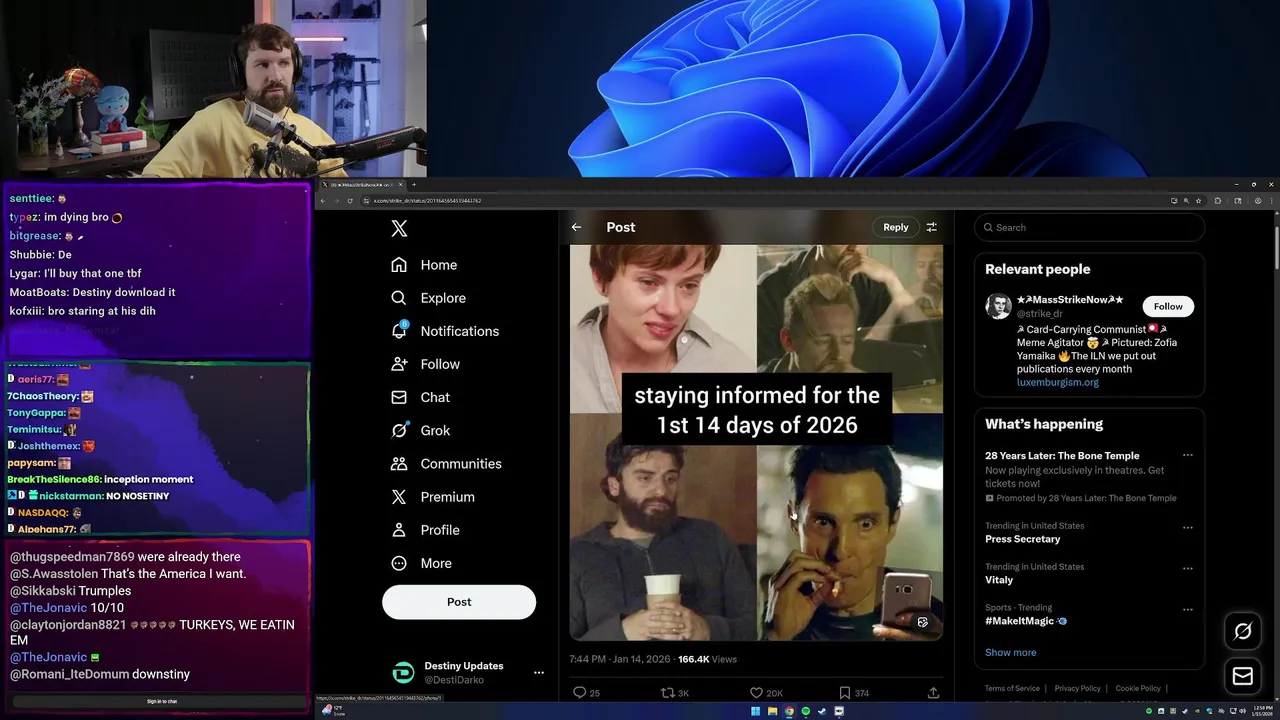Open Vitaly trend options ellipsis
Image resolution: width=1280 pixels, height=720 pixels.
[1187, 568]
